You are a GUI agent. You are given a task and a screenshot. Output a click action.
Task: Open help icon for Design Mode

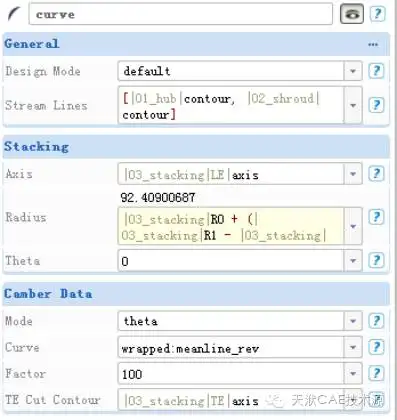pos(376,70)
